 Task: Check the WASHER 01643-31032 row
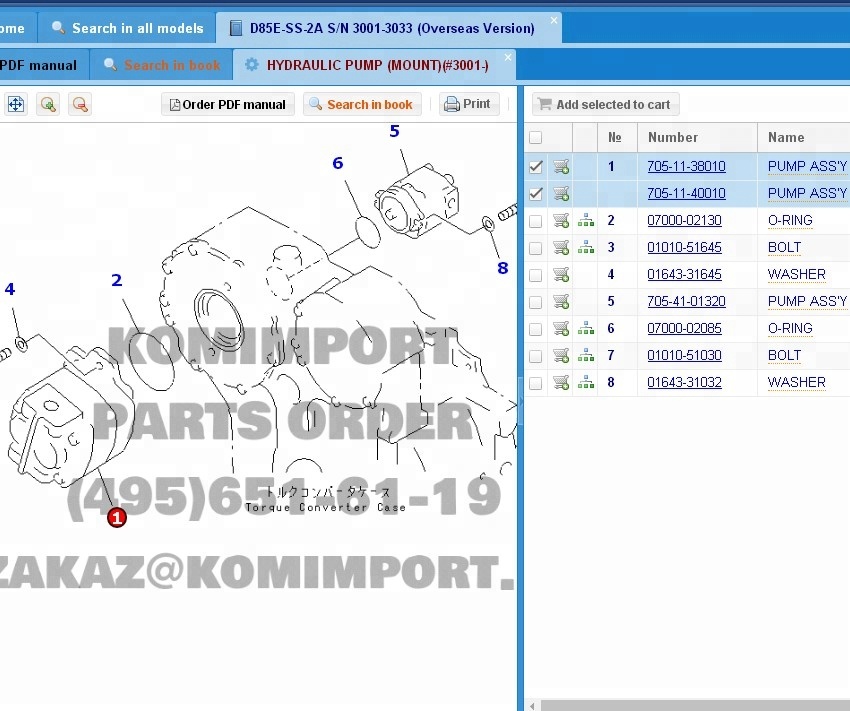(x=536, y=383)
